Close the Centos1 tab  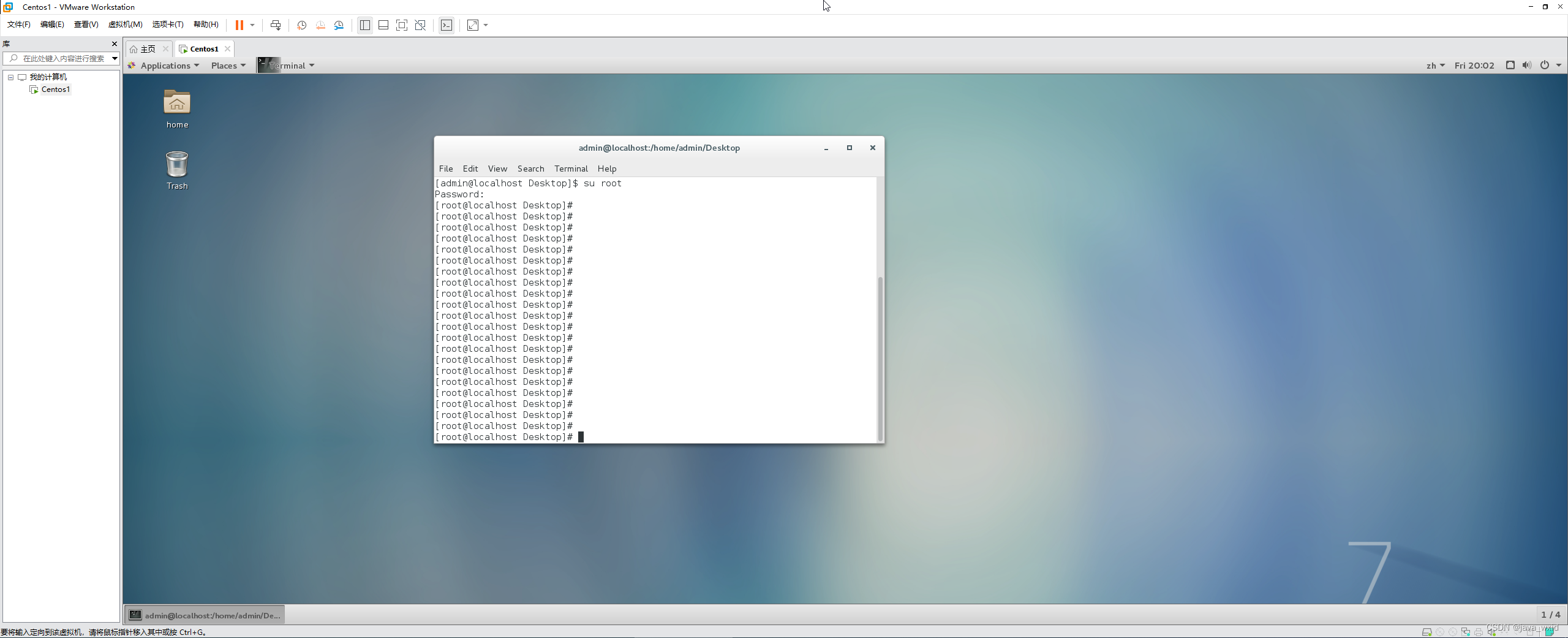click(227, 49)
